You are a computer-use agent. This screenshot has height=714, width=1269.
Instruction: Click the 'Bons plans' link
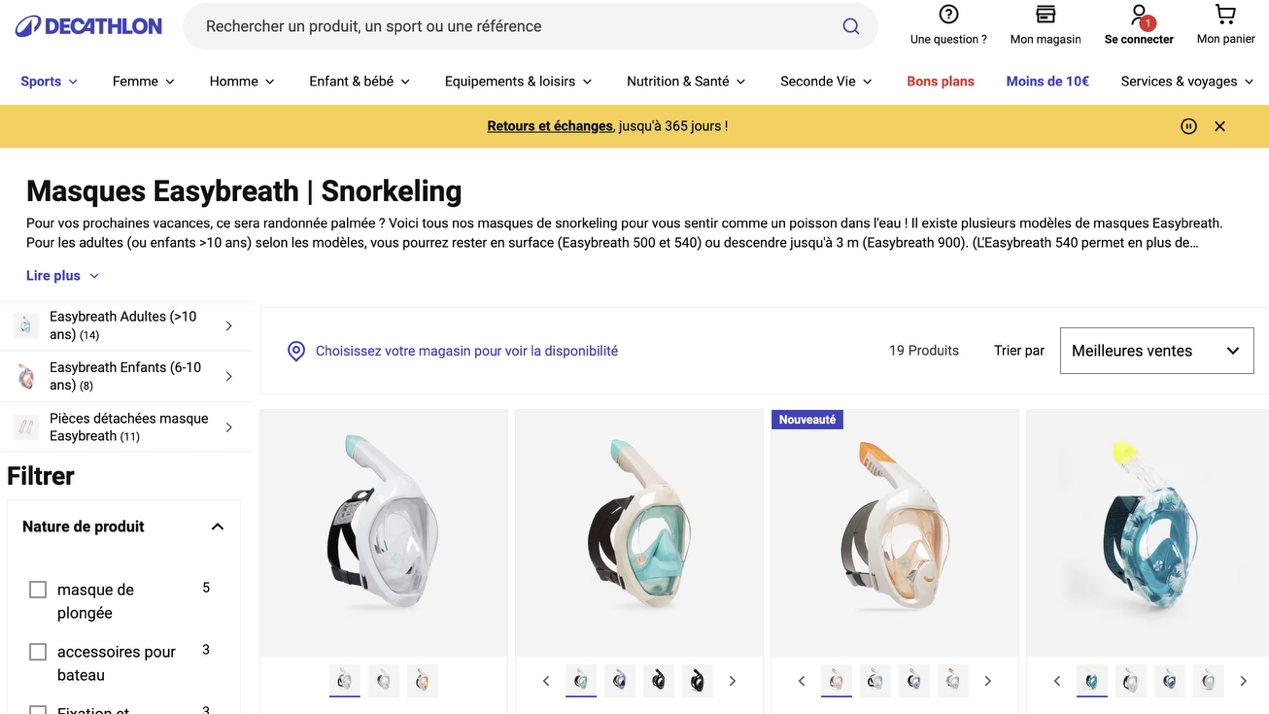pyautogui.click(x=940, y=81)
